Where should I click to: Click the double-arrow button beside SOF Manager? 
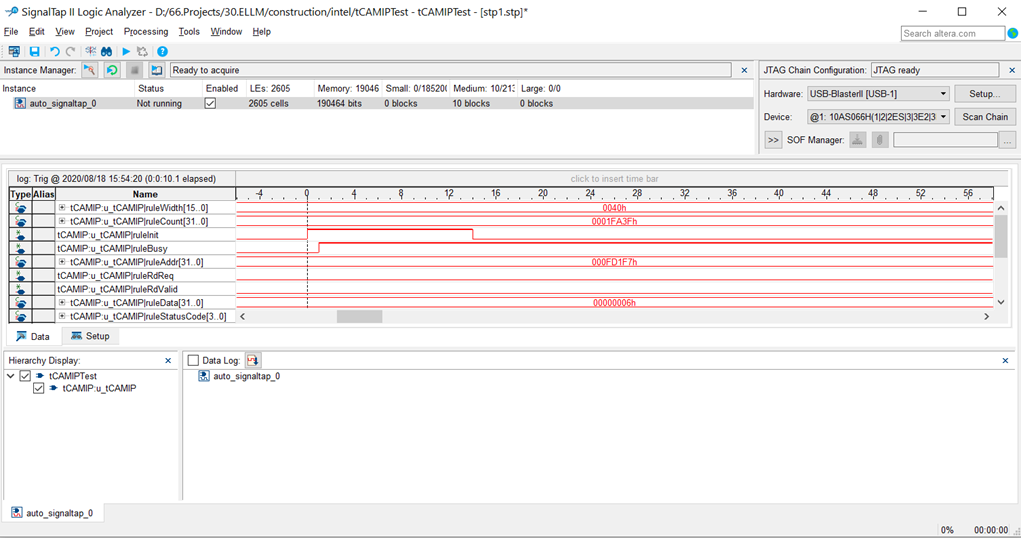click(x=773, y=139)
